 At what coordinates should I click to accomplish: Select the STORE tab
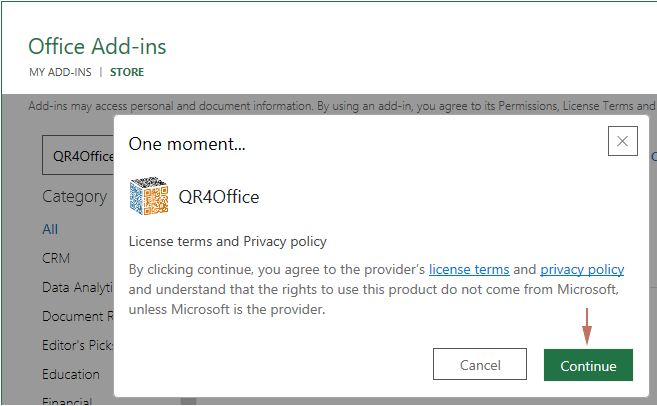[x=127, y=72]
